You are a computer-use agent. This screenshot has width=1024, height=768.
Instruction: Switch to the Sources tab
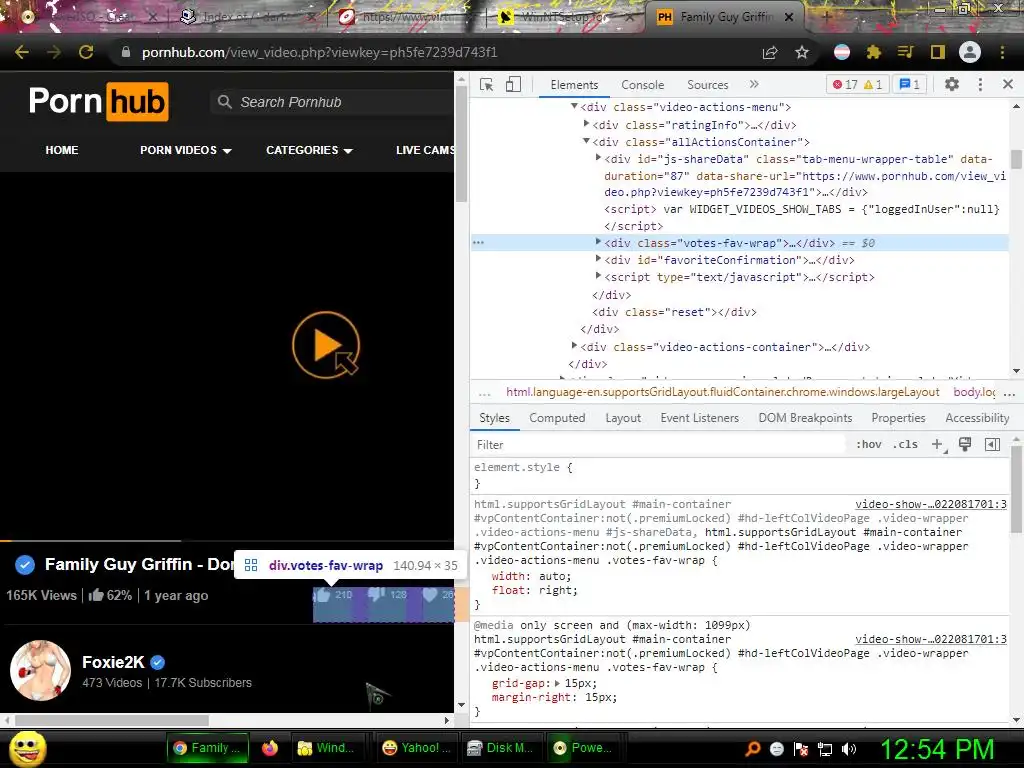(x=707, y=85)
